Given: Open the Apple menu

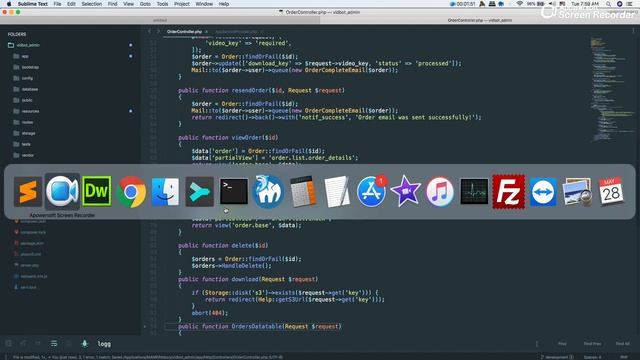Looking at the screenshot, I should pos(9,4).
